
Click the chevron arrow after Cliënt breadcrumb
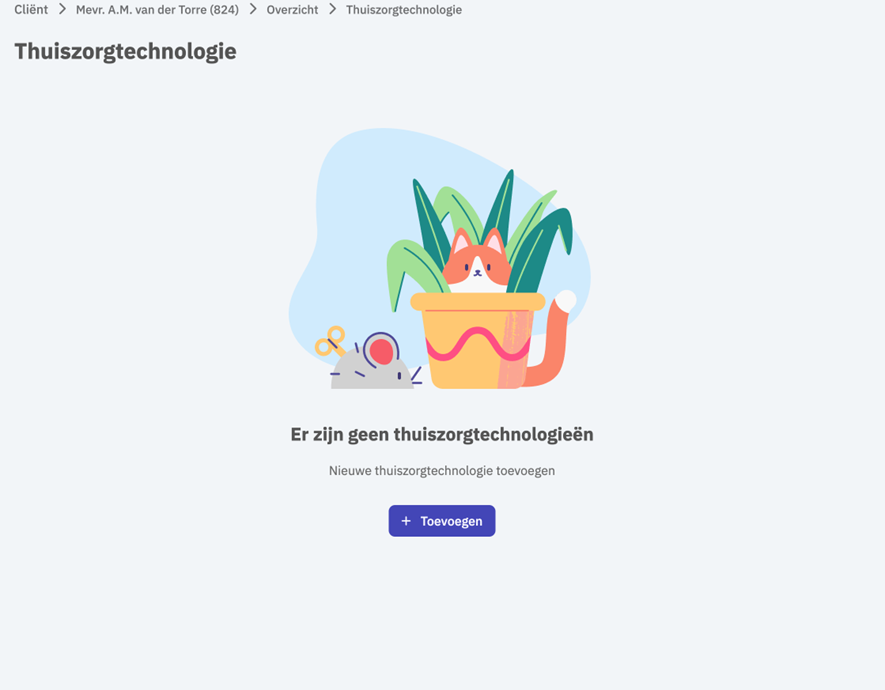(62, 10)
